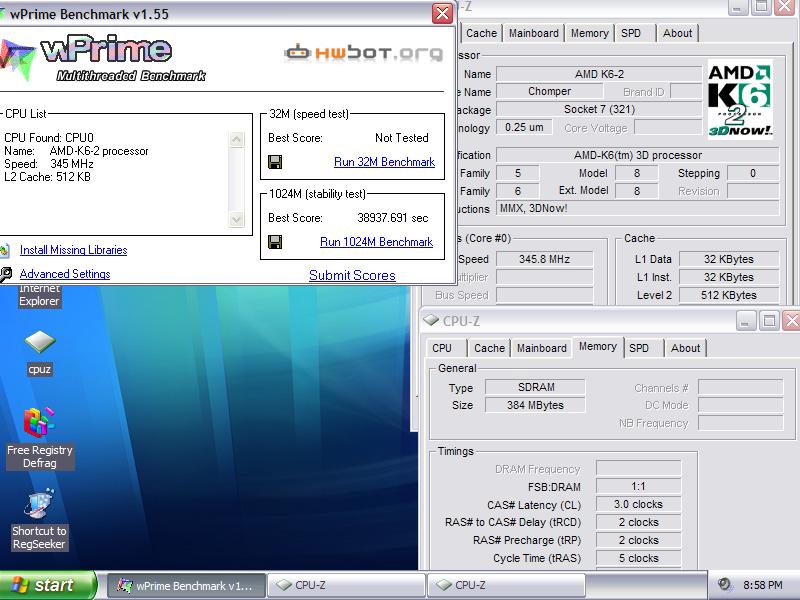Switch to About tab in front CPU-Z window

685,348
